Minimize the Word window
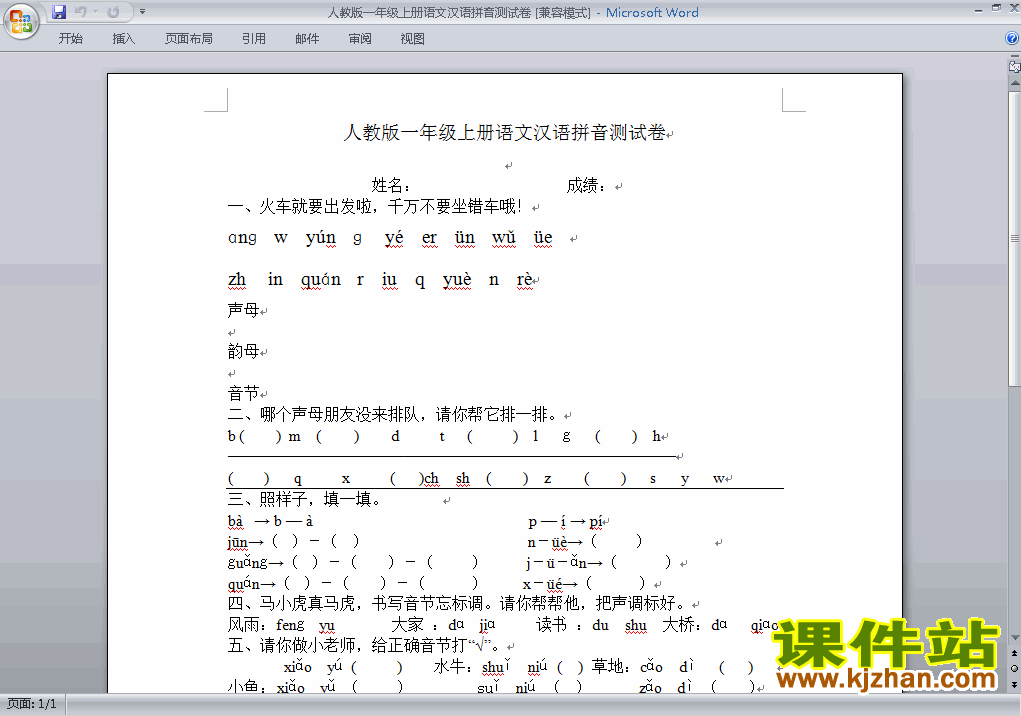This screenshot has width=1021, height=716. pos(978,10)
